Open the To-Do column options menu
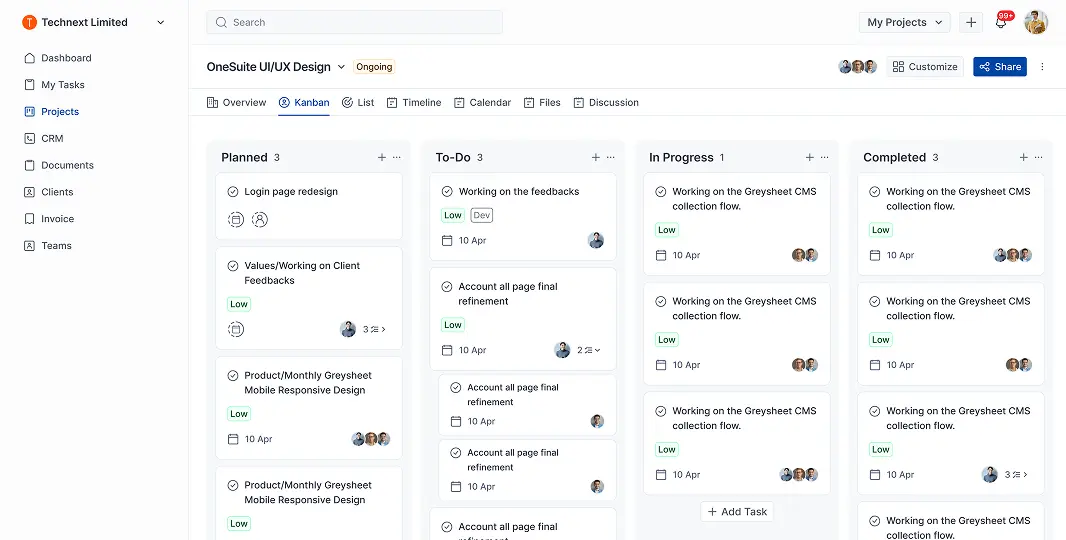The width and height of the screenshot is (1066, 540). 611,157
